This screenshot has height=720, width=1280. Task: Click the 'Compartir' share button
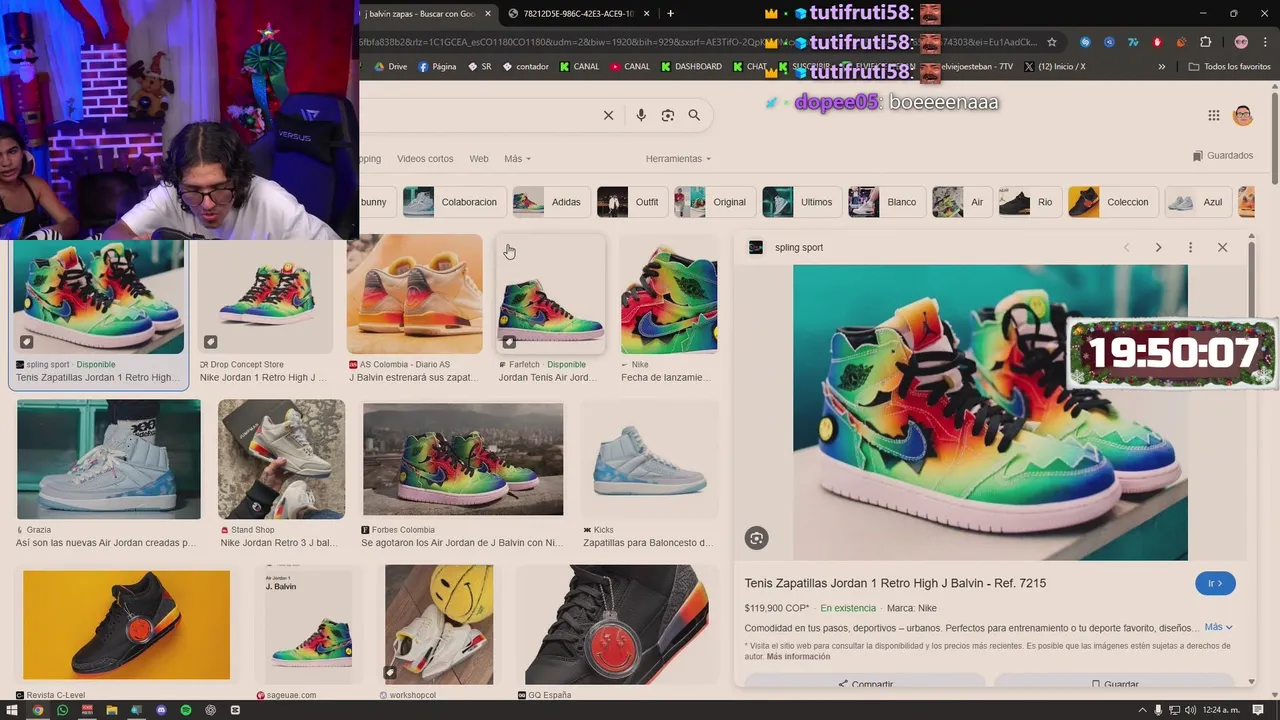pyautogui.click(x=866, y=684)
